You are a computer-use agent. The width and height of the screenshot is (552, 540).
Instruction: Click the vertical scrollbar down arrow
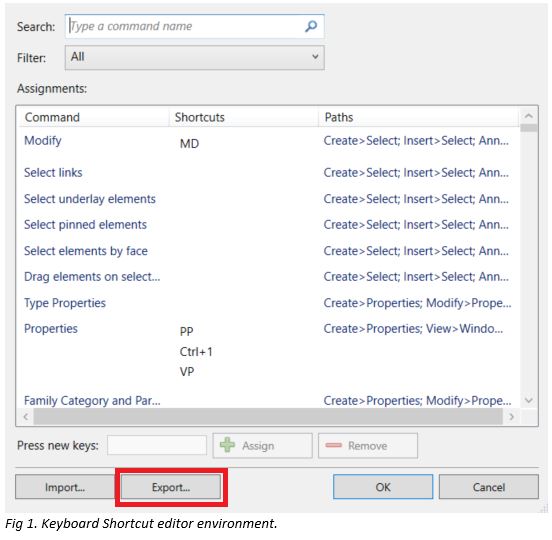pyautogui.click(x=528, y=400)
